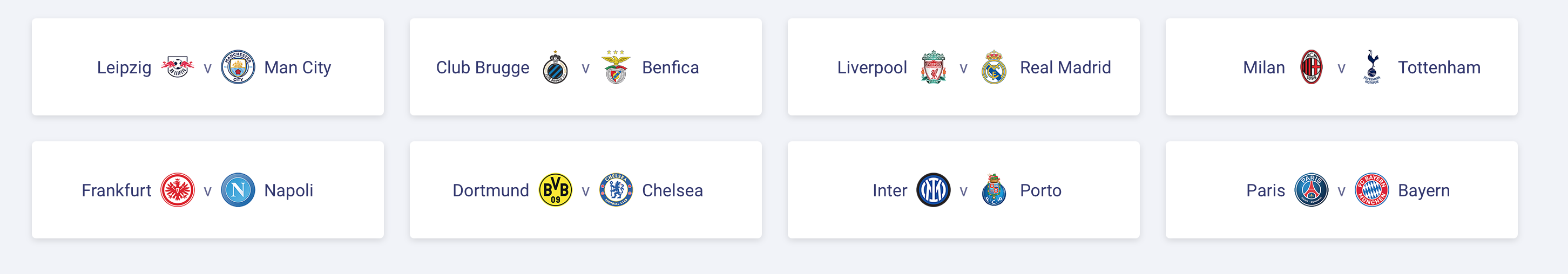This screenshot has width=1568, height=274.
Task: Click the Club Brugge crest
Action: coord(555,67)
